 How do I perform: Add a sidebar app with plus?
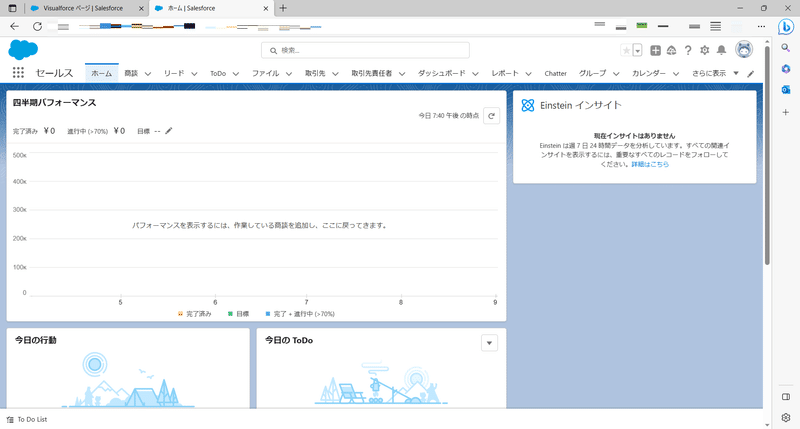pos(786,112)
